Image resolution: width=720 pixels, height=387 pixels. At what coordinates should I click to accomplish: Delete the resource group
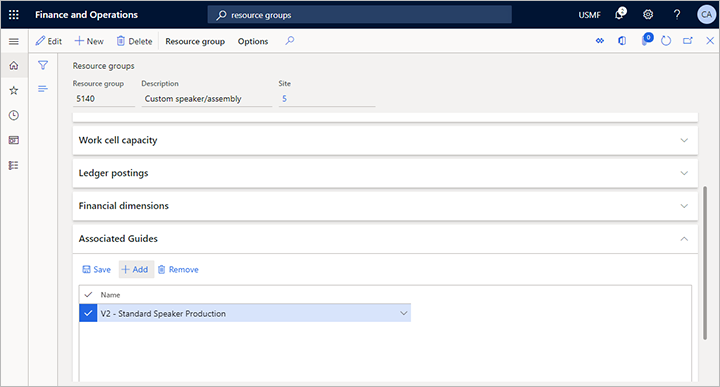pos(134,41)
